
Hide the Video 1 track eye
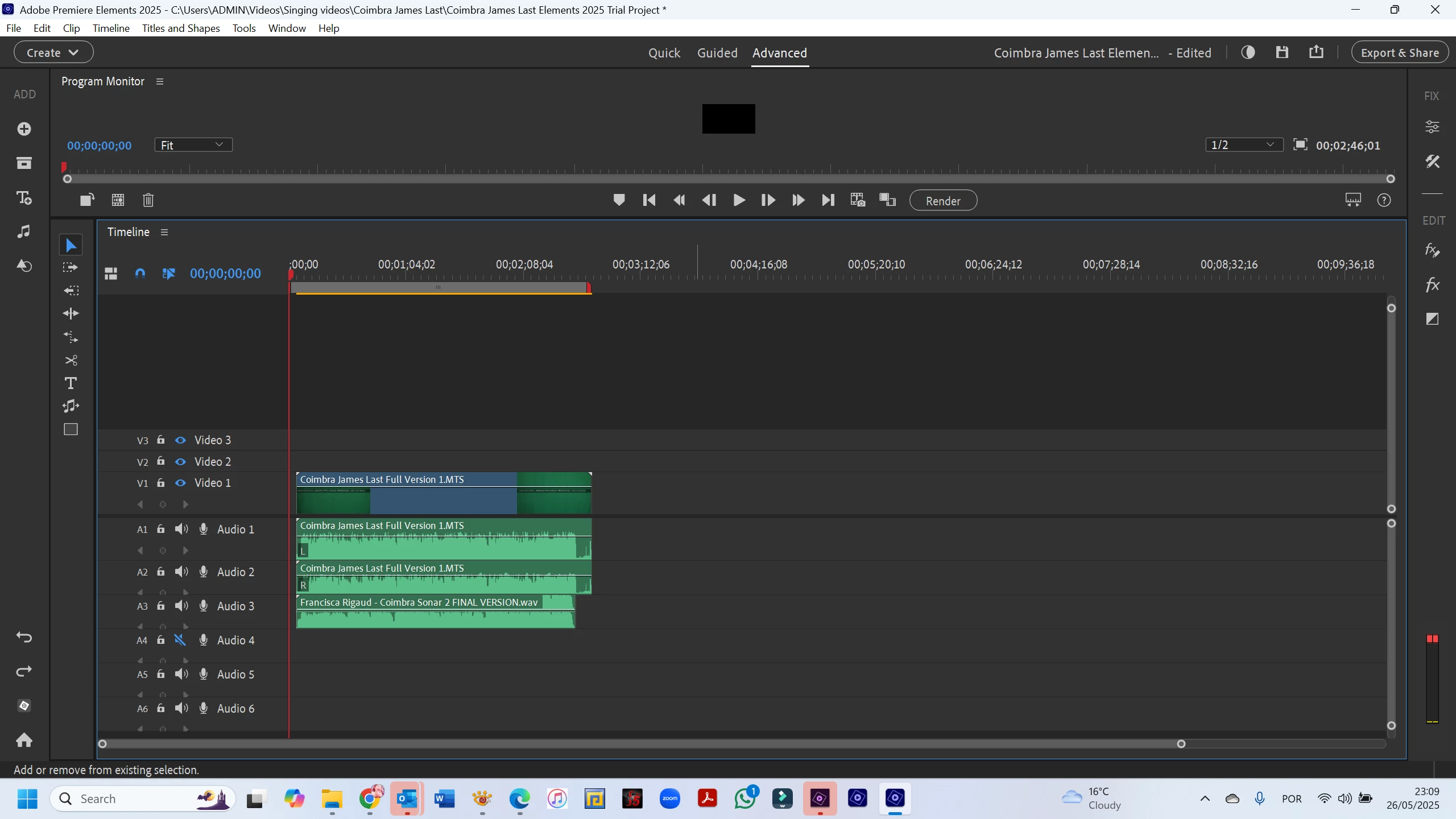180,483
